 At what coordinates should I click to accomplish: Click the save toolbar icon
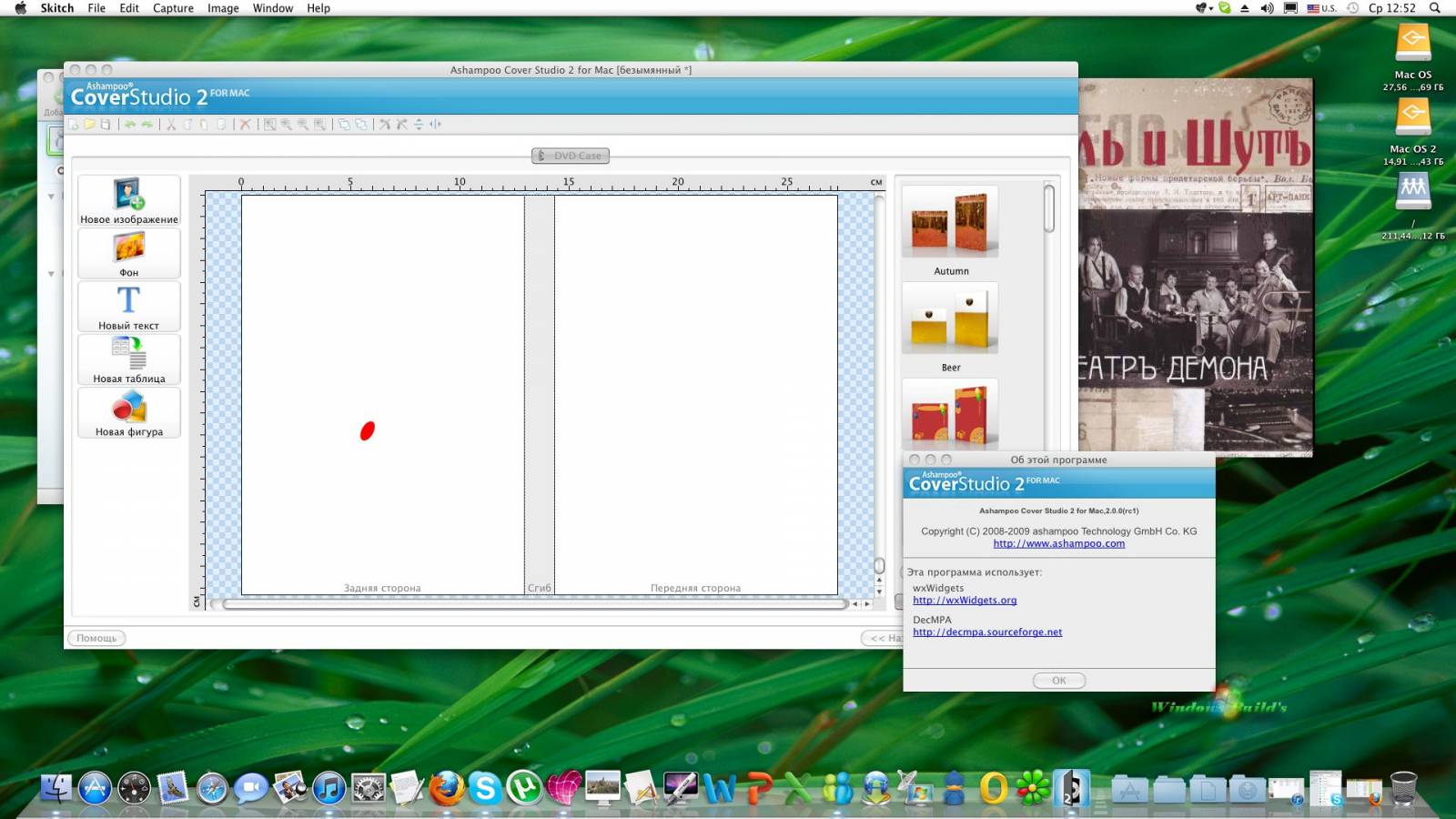[x=106, y=125]
